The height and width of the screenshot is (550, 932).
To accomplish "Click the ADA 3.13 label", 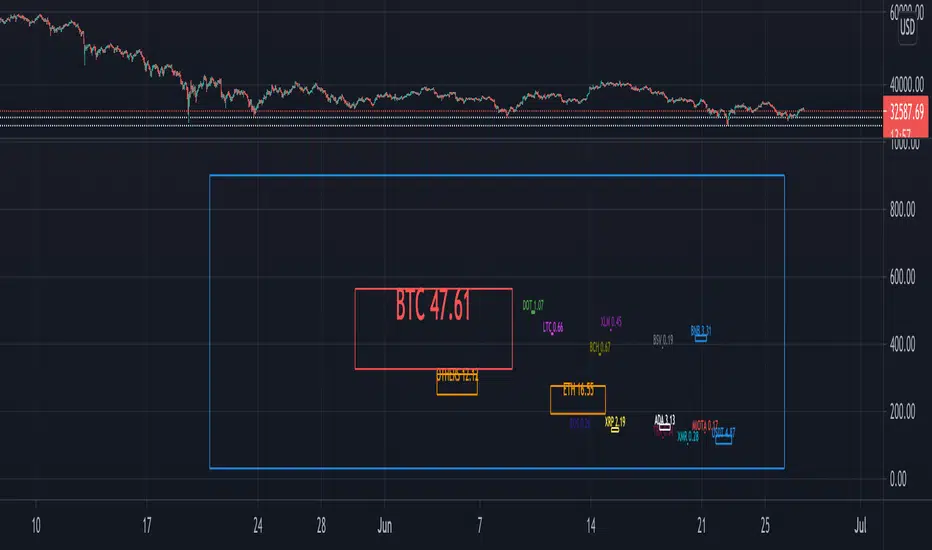I will coord(665,420).
